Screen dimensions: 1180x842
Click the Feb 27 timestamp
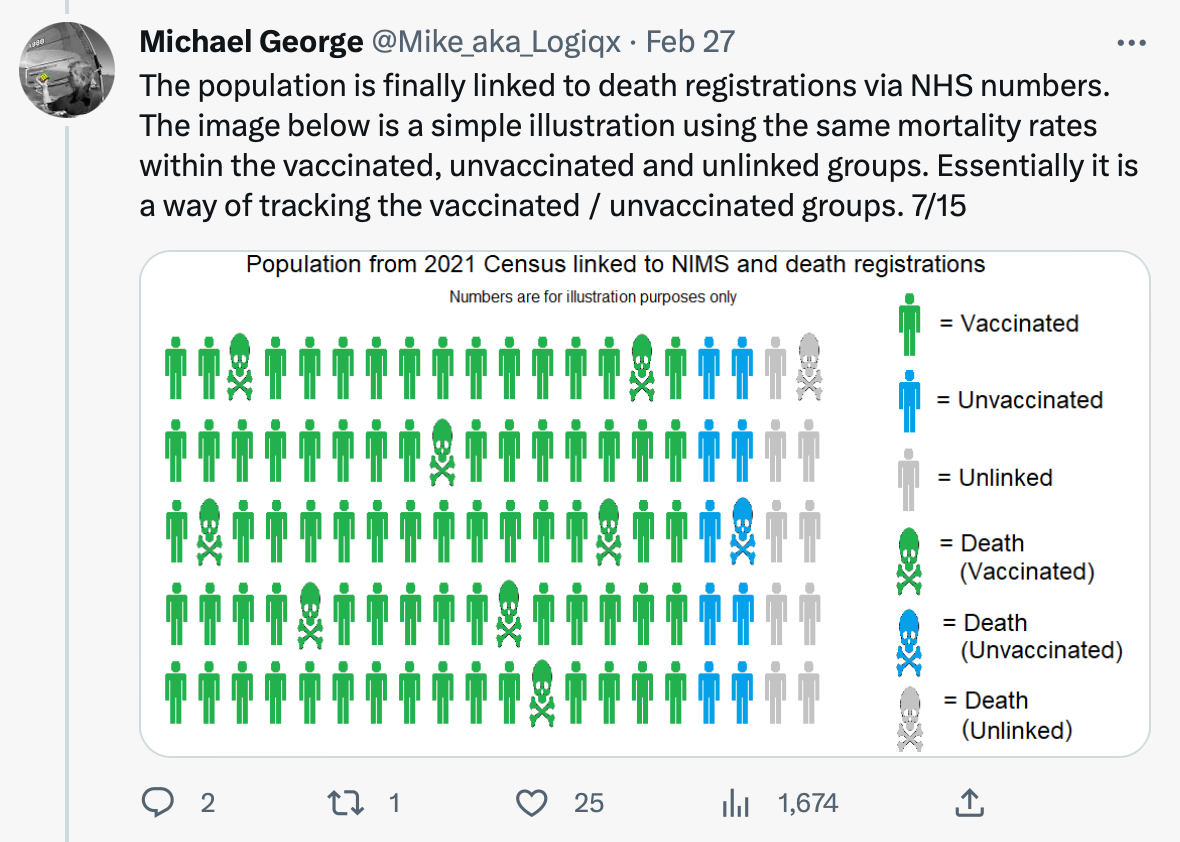pos(690,41)
